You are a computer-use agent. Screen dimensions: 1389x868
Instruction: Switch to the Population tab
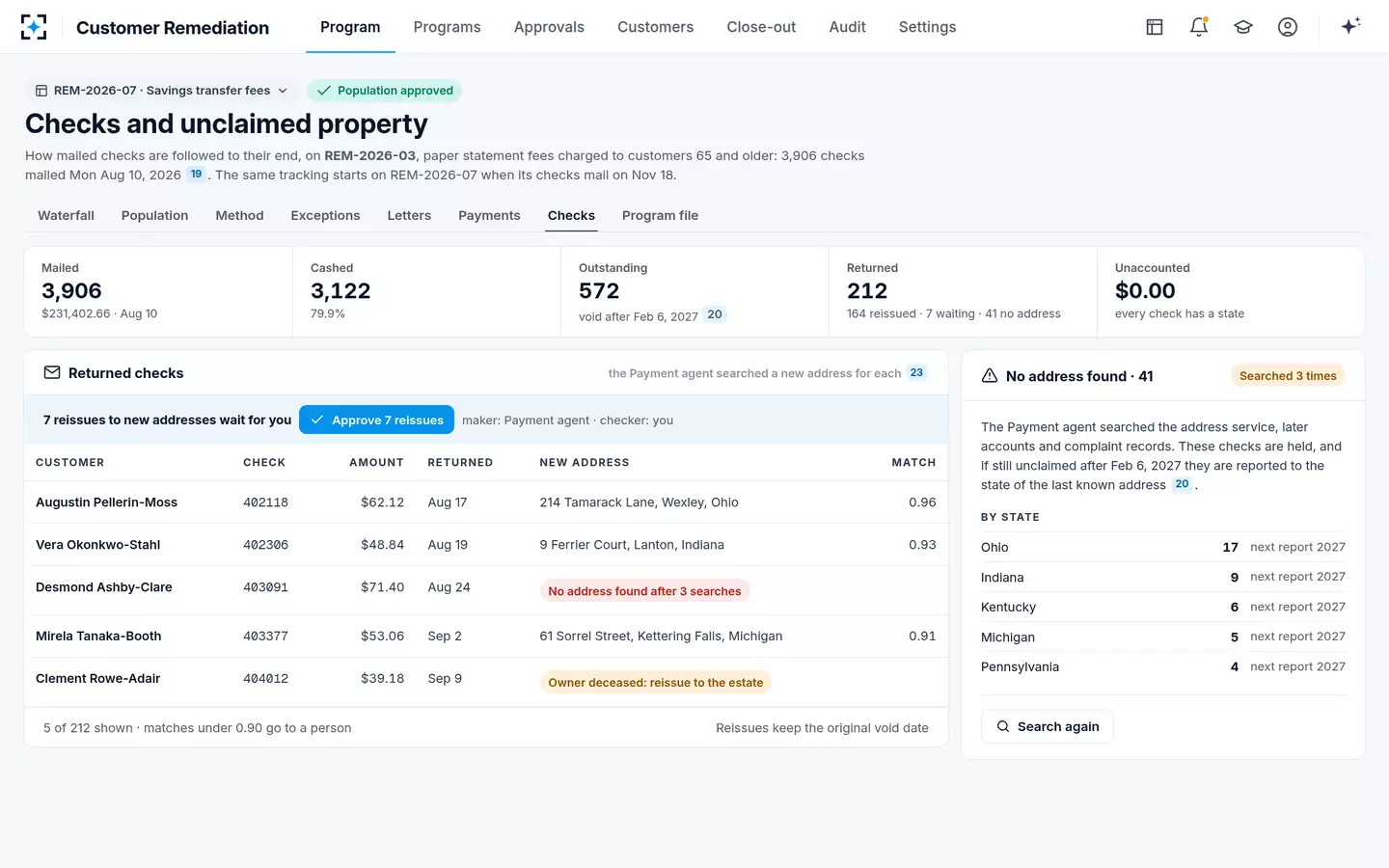click(154, 216)
